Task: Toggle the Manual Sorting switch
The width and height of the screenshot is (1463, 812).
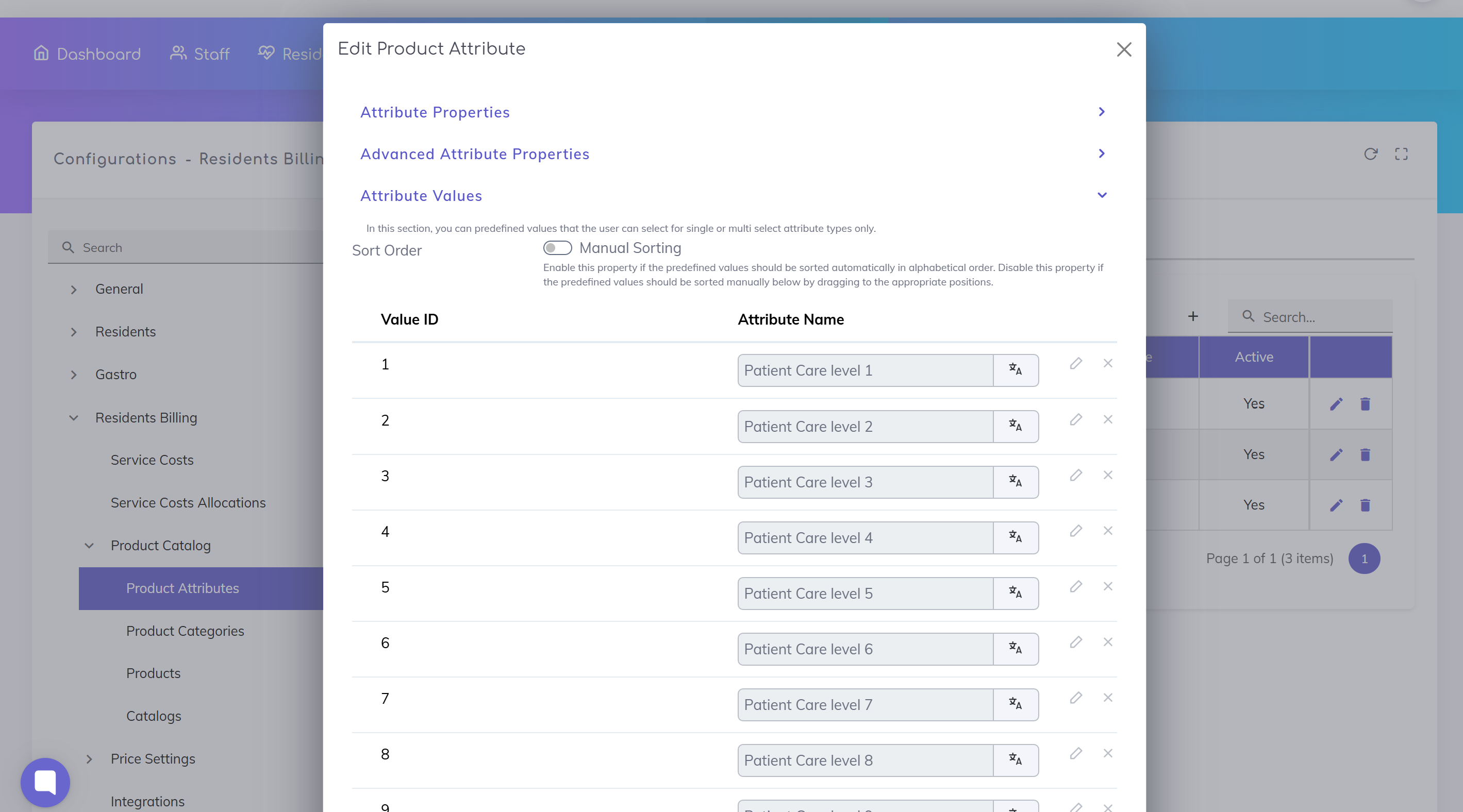Action: (x=557, y=248)
